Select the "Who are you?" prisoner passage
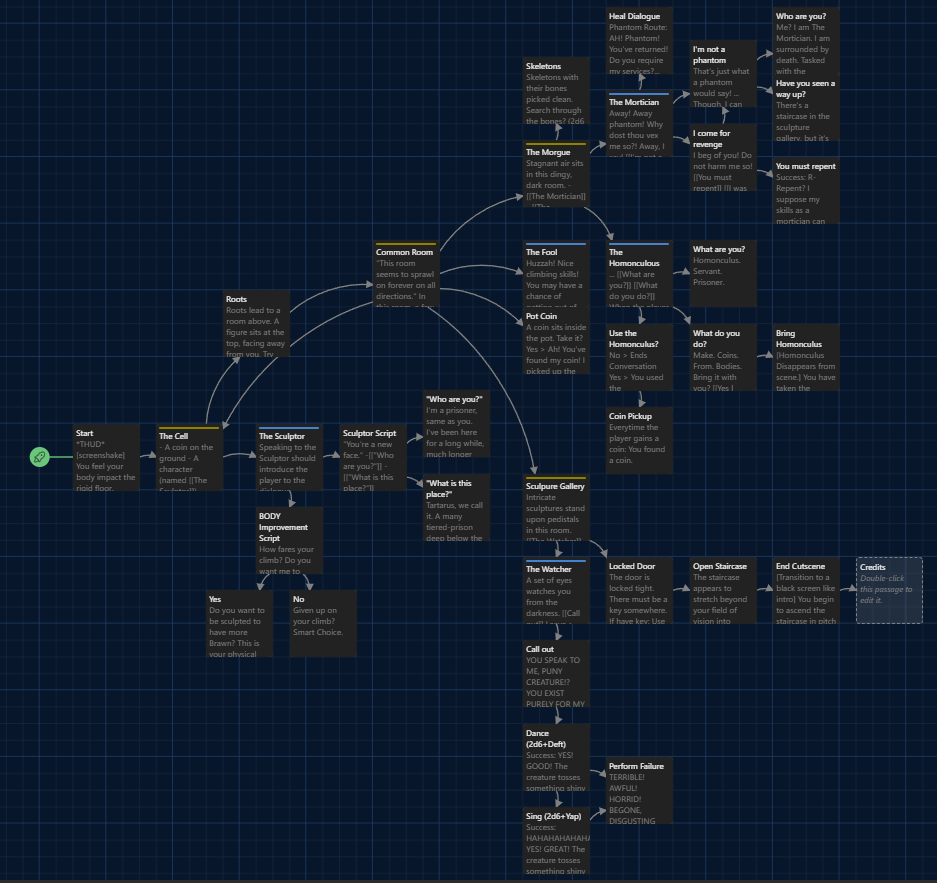 (x=457, y=424)
